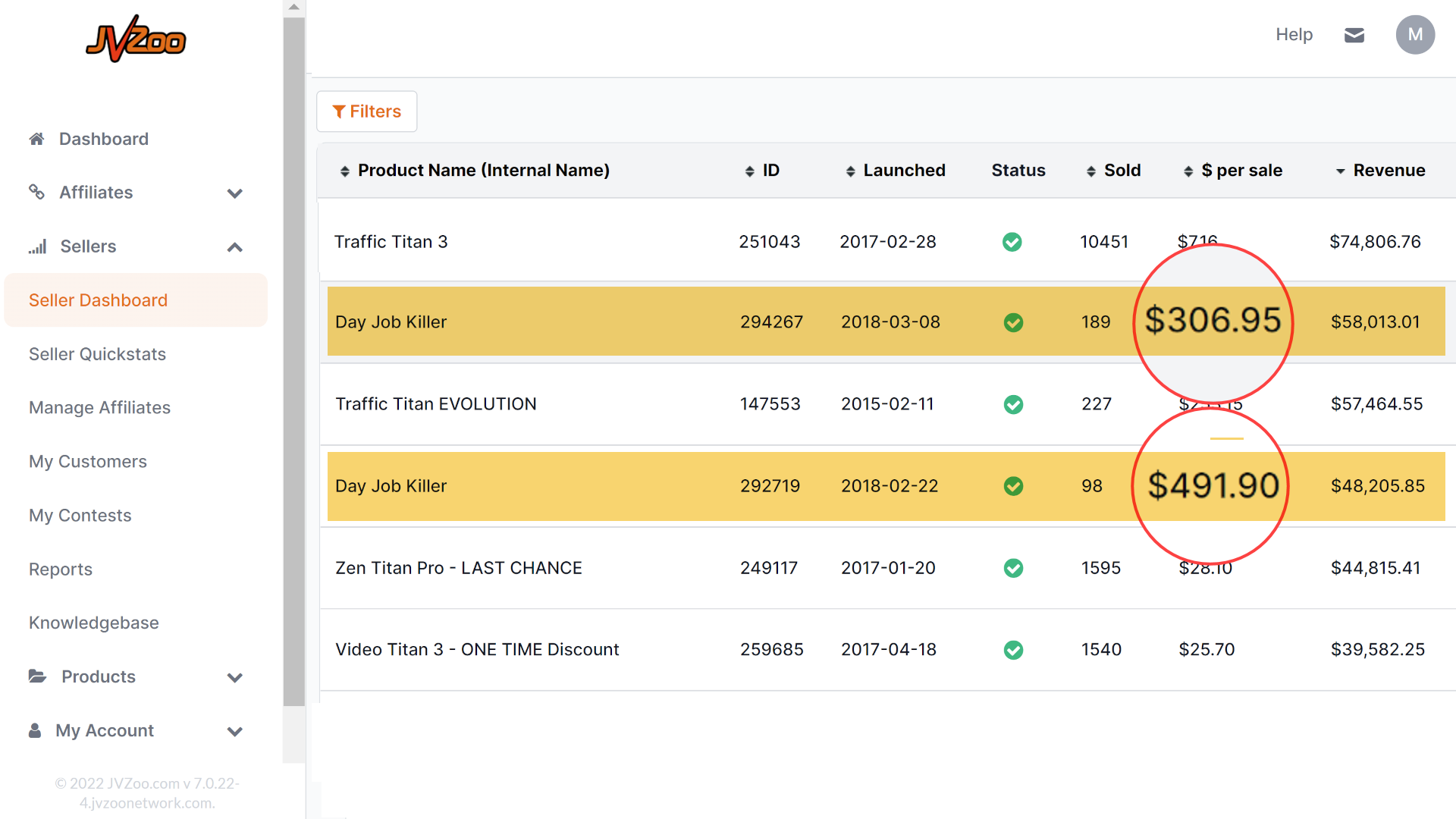The image size is (1456, 819).
Task: Collapse the Sellers menu chevron
Action: (235, 247)
